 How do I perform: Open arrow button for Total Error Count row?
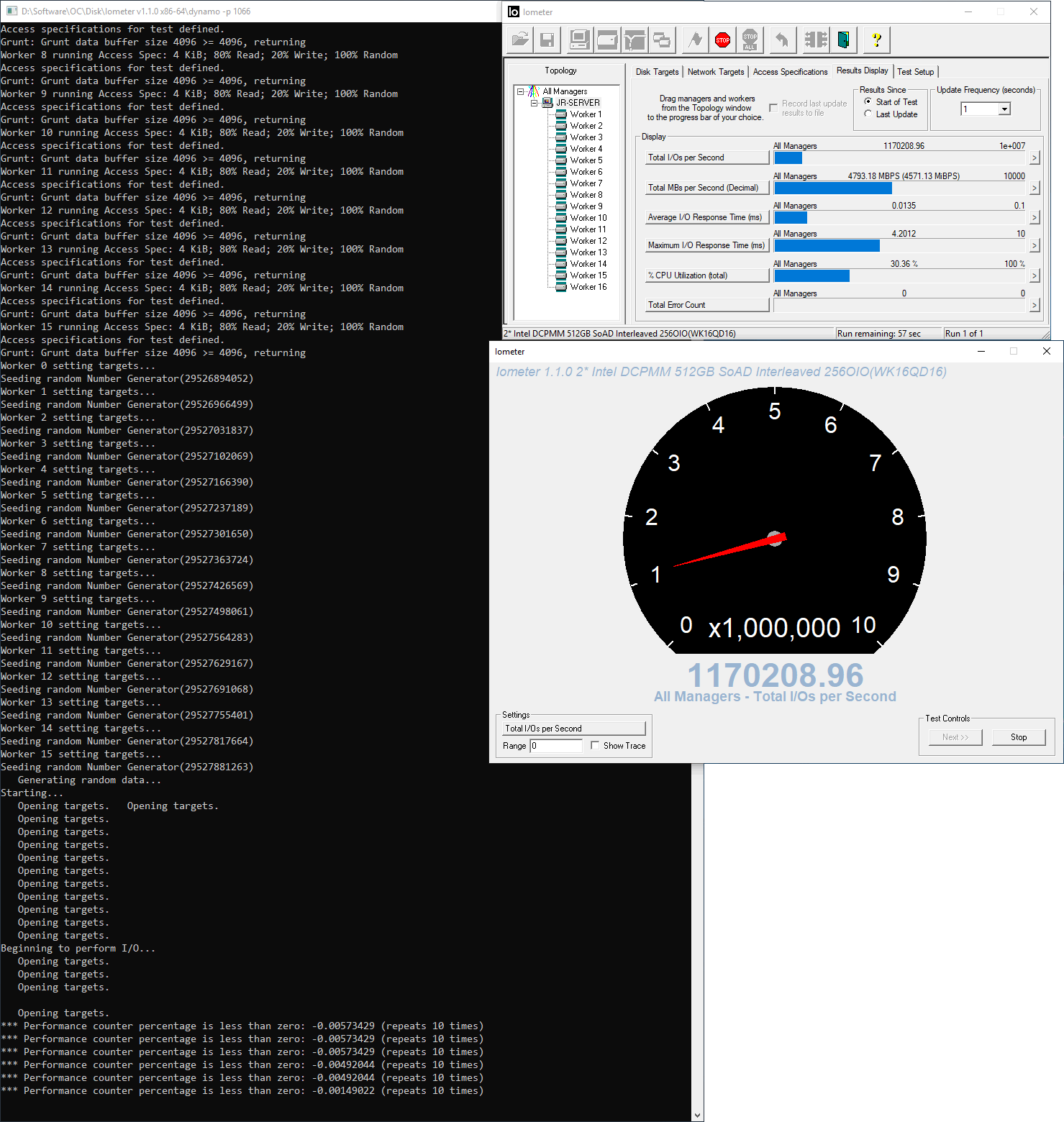(1034, 306)
